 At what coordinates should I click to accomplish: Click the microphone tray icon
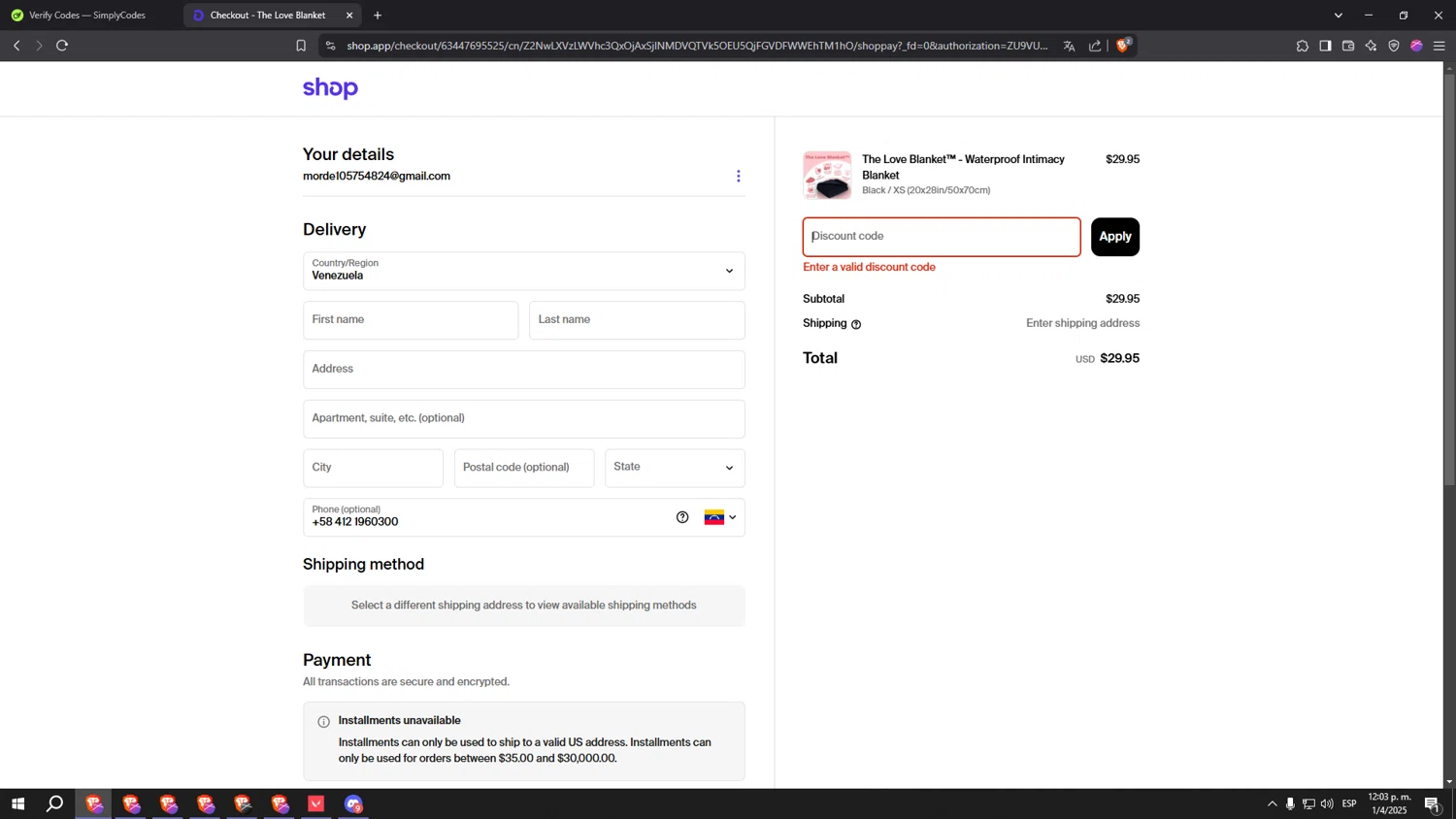(x=1290, y=803)
